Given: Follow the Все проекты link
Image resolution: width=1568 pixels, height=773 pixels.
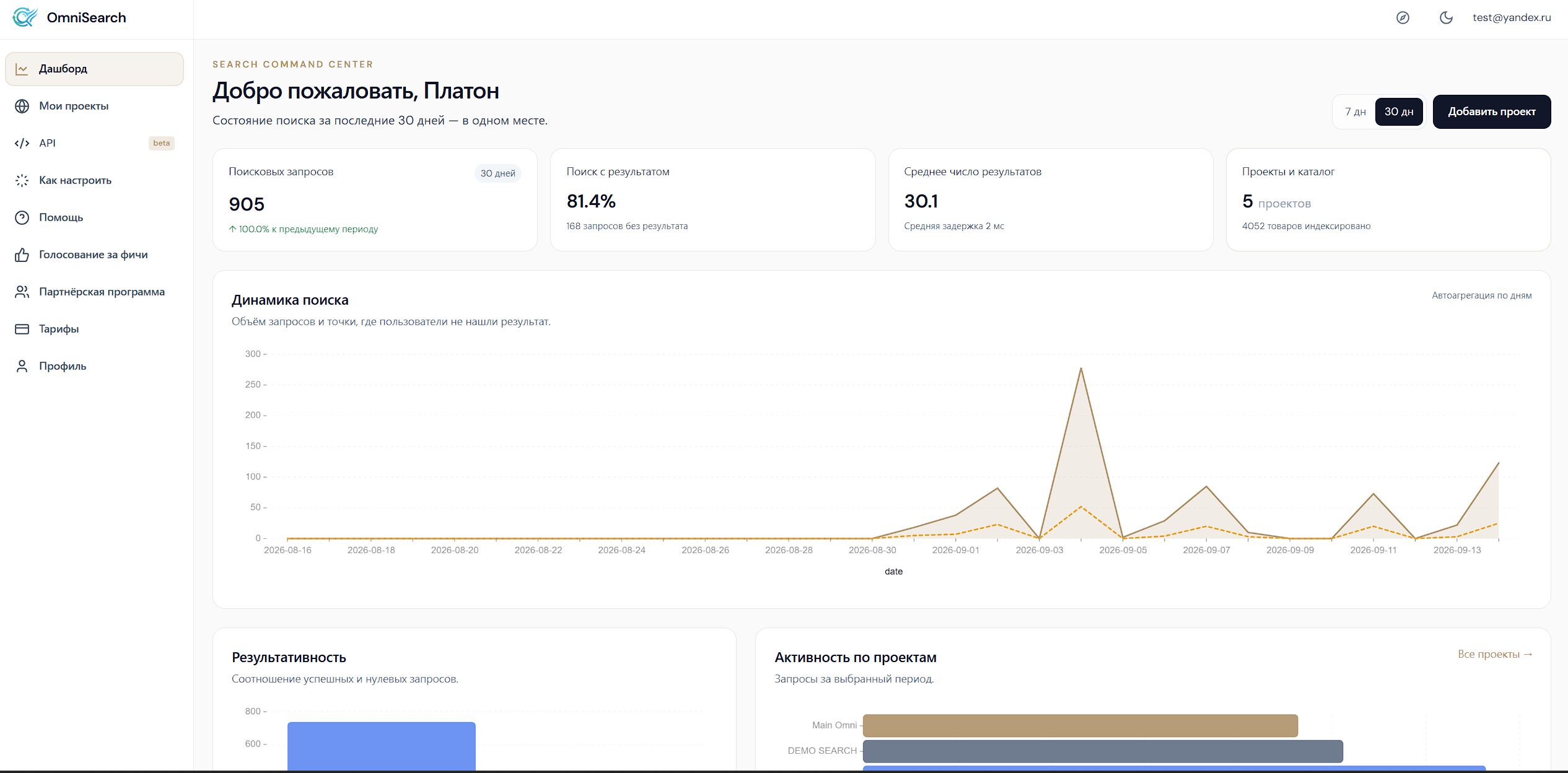Looking at the screenshot, I should 1495,654.
